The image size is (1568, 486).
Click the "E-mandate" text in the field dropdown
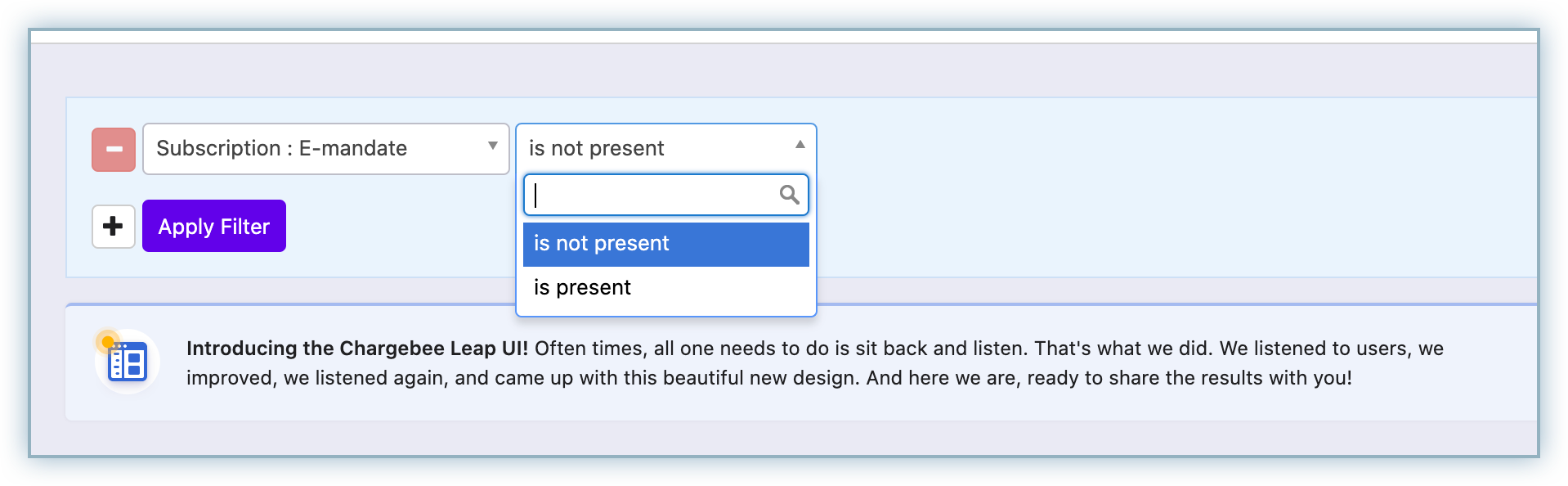click(x=353, y=149)
